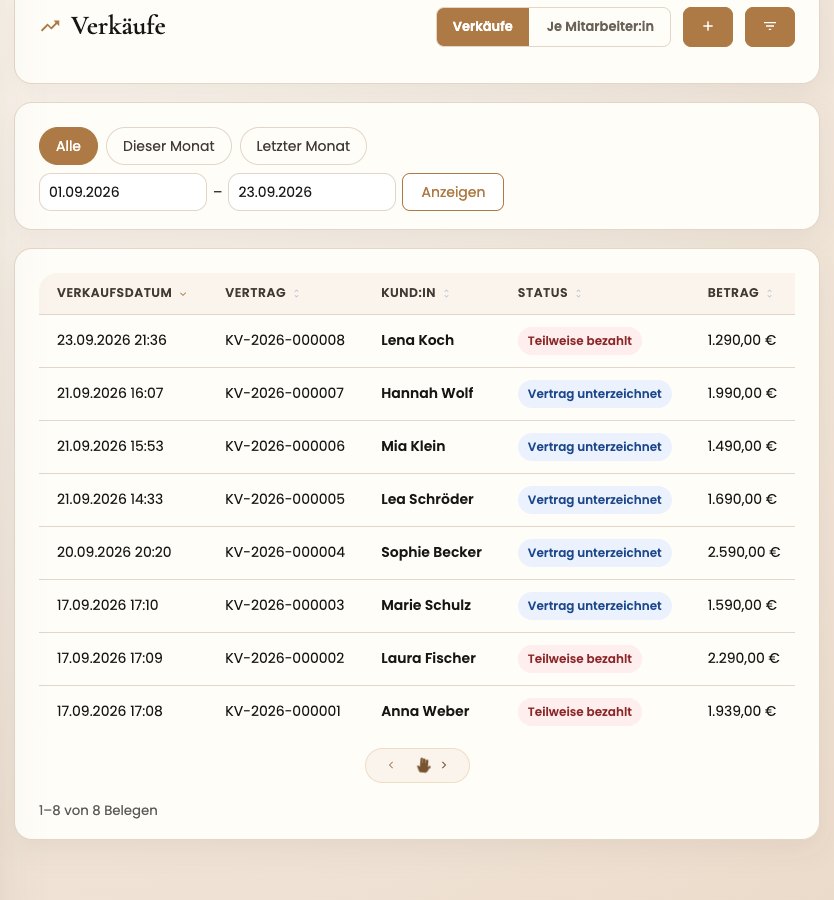Select customer Anna Weber
The height and width of the screenshot is (900, 834).
click(425, 711)
